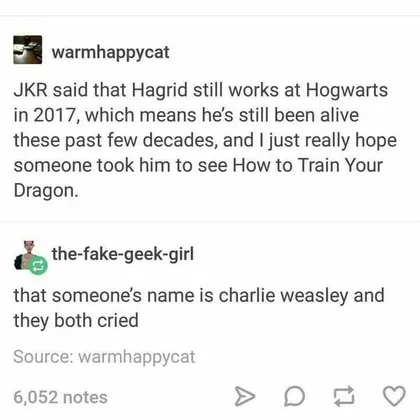
Task: Like the post with the heart icon
Action: click(x=394, y=396)
